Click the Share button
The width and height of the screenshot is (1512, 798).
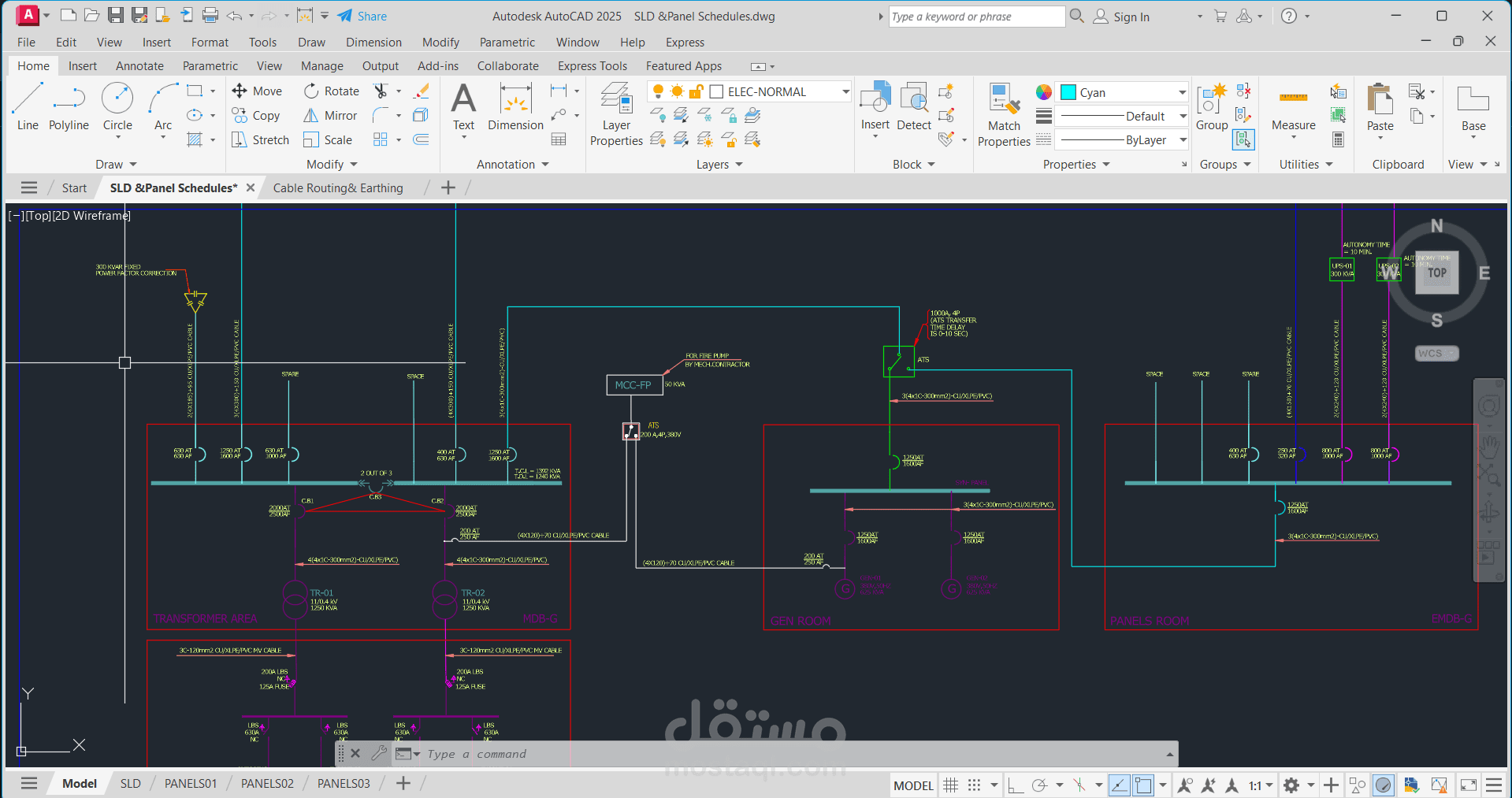(x=362, y=16)
